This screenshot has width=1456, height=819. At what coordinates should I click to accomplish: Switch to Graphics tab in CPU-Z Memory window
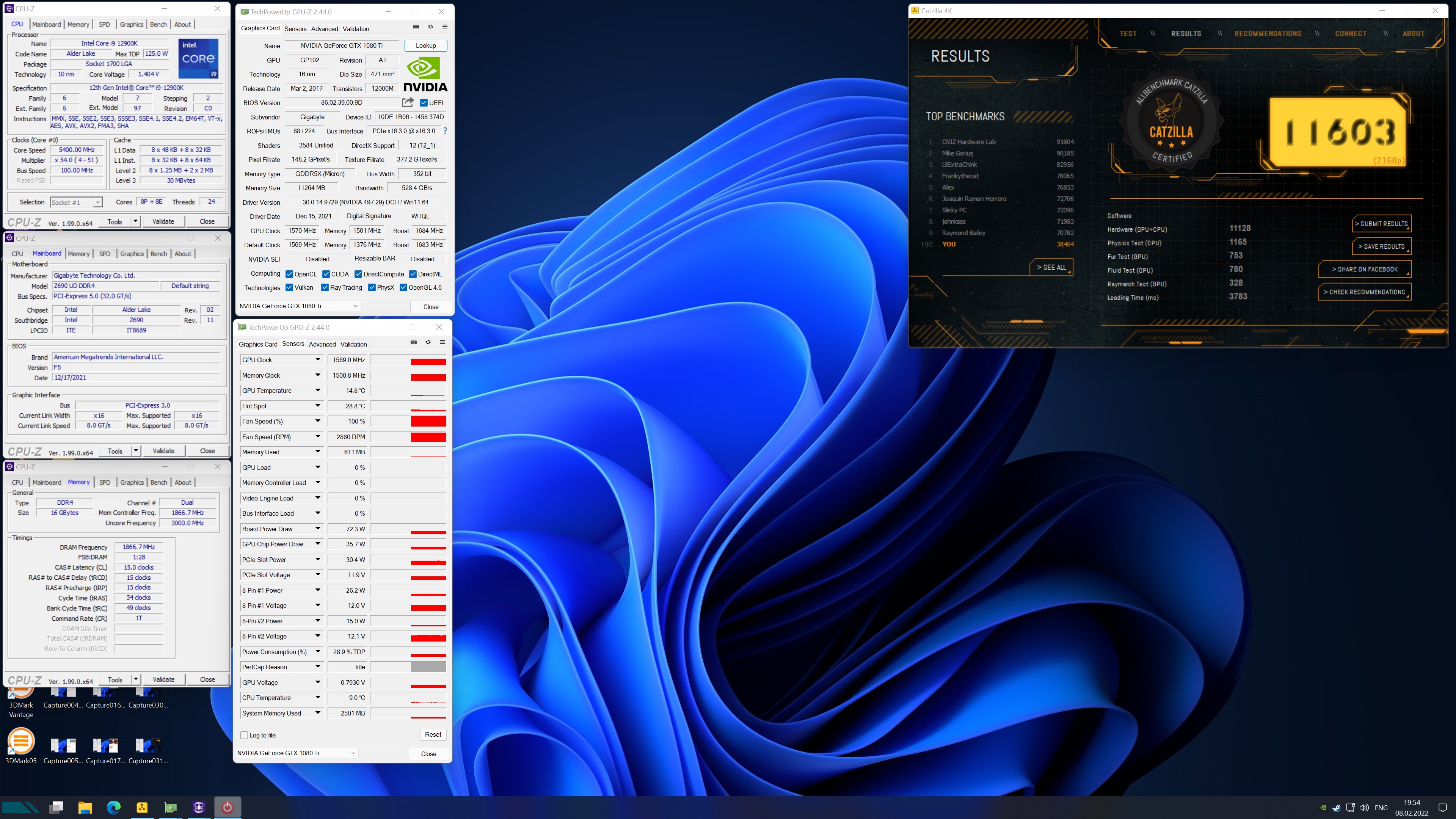click(x=132, y=482)
